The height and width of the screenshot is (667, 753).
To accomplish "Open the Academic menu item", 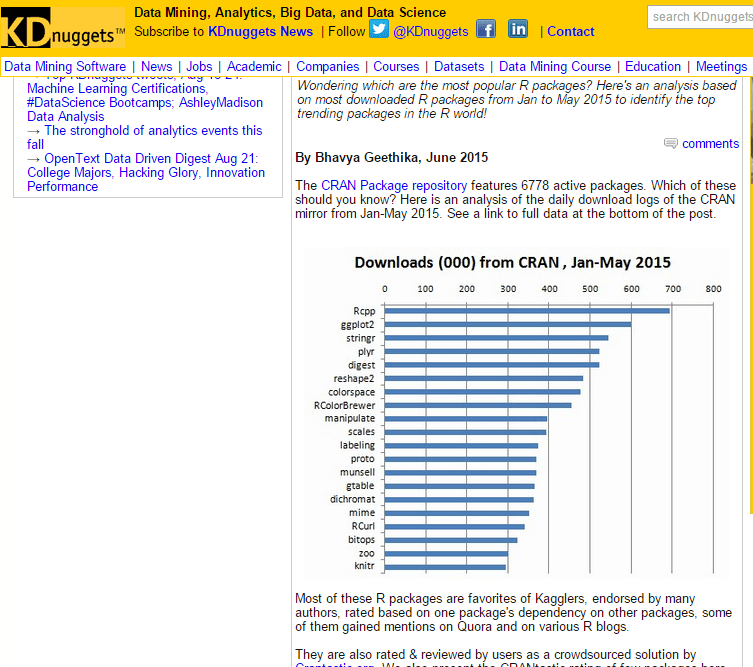I will point(254,66).
